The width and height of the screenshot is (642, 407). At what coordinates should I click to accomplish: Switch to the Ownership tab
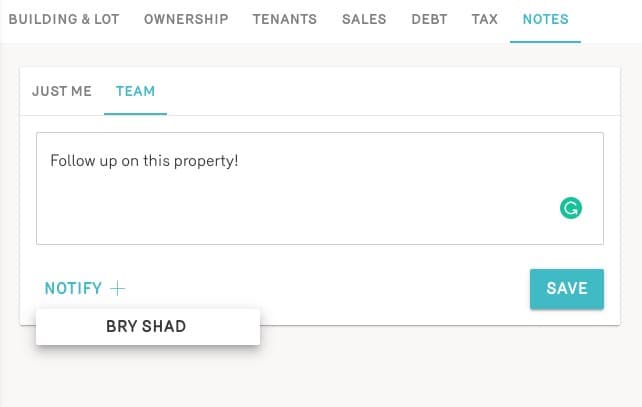(186, 19)
